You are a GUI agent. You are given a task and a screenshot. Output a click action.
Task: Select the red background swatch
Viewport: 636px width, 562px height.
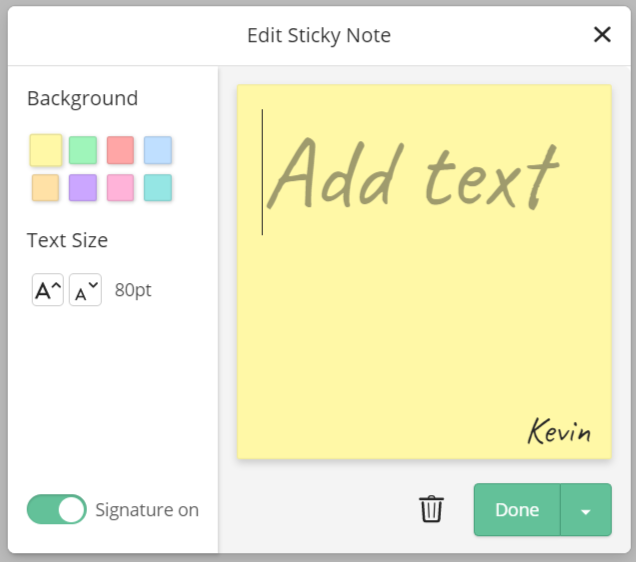(120, 150)
